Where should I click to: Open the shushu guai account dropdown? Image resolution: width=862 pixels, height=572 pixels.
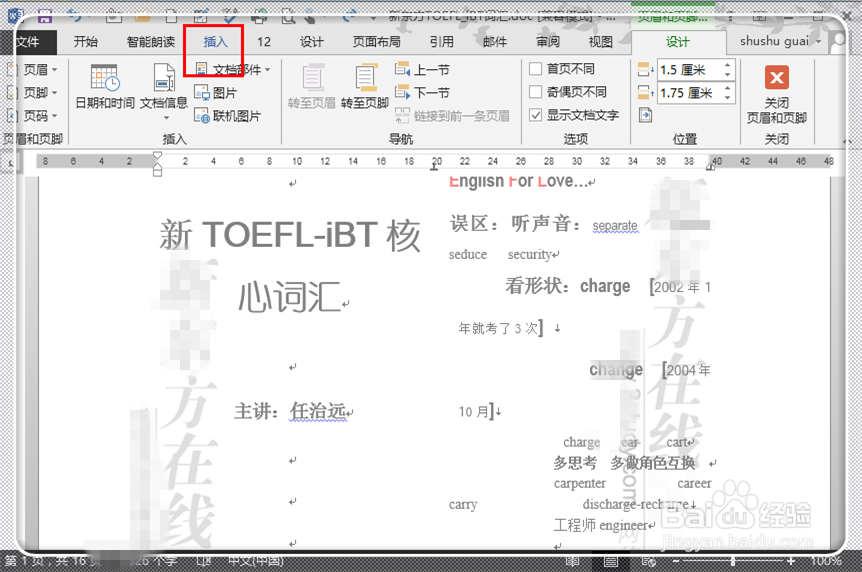tap(780, 41)
